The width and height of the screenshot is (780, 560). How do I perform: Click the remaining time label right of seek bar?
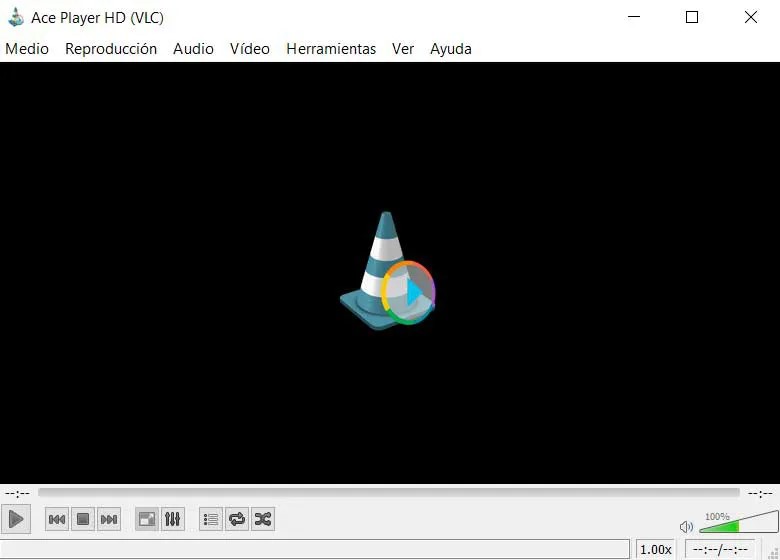760,493
